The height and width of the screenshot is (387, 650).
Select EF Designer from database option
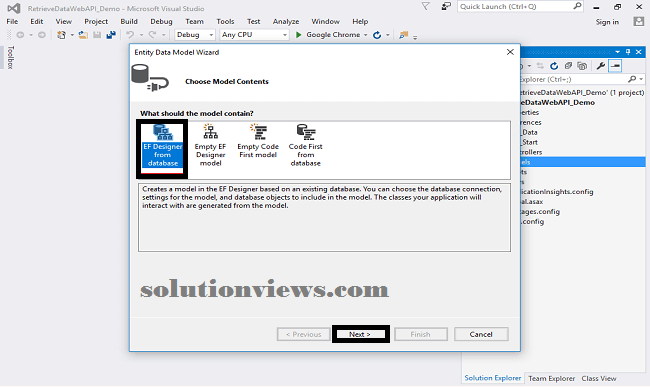pyautogui.click(x=162, y=145)
